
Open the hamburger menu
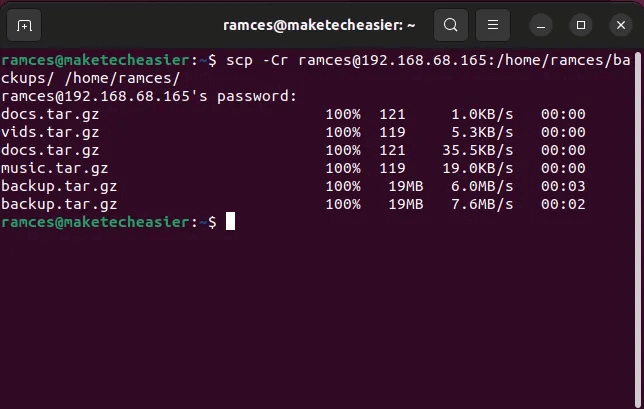(493, 25)
